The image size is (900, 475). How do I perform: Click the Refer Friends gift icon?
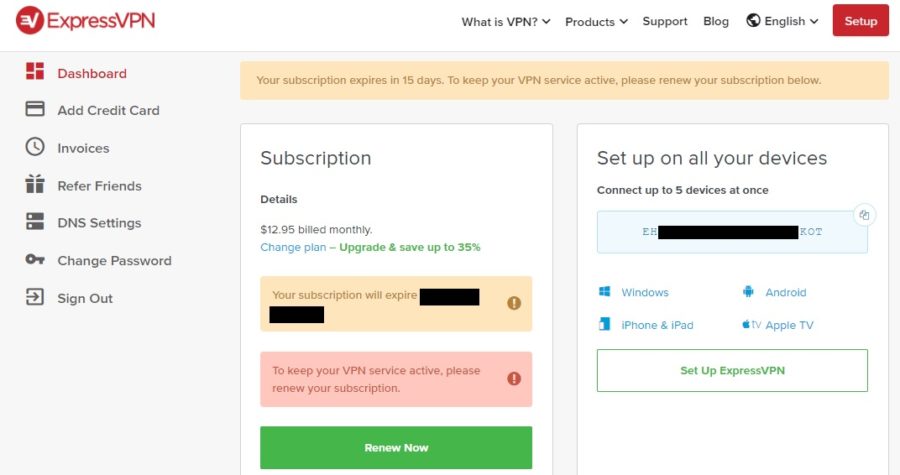(35, 184)
